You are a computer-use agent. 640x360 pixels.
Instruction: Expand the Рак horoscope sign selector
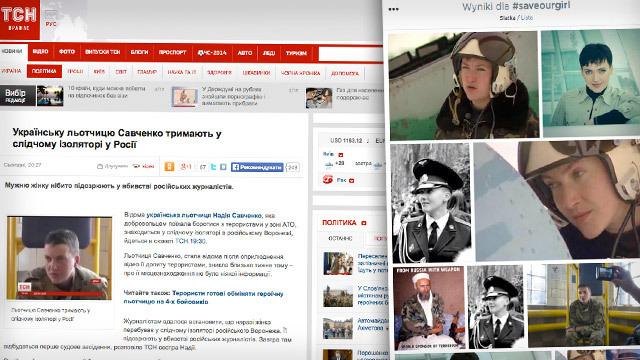click(x=351, y=180)
